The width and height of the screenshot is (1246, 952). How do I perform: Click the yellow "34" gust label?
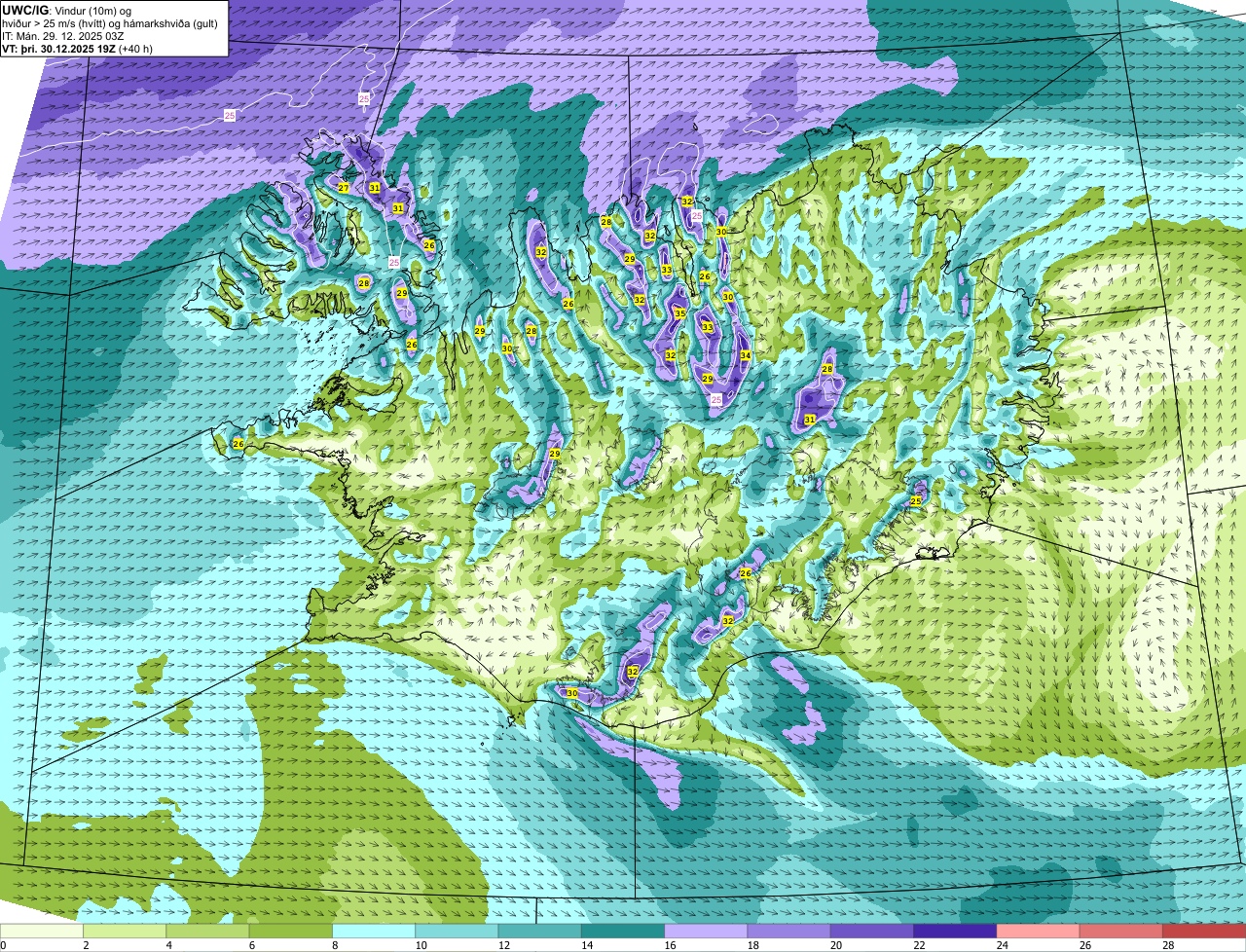click(745, 355)
